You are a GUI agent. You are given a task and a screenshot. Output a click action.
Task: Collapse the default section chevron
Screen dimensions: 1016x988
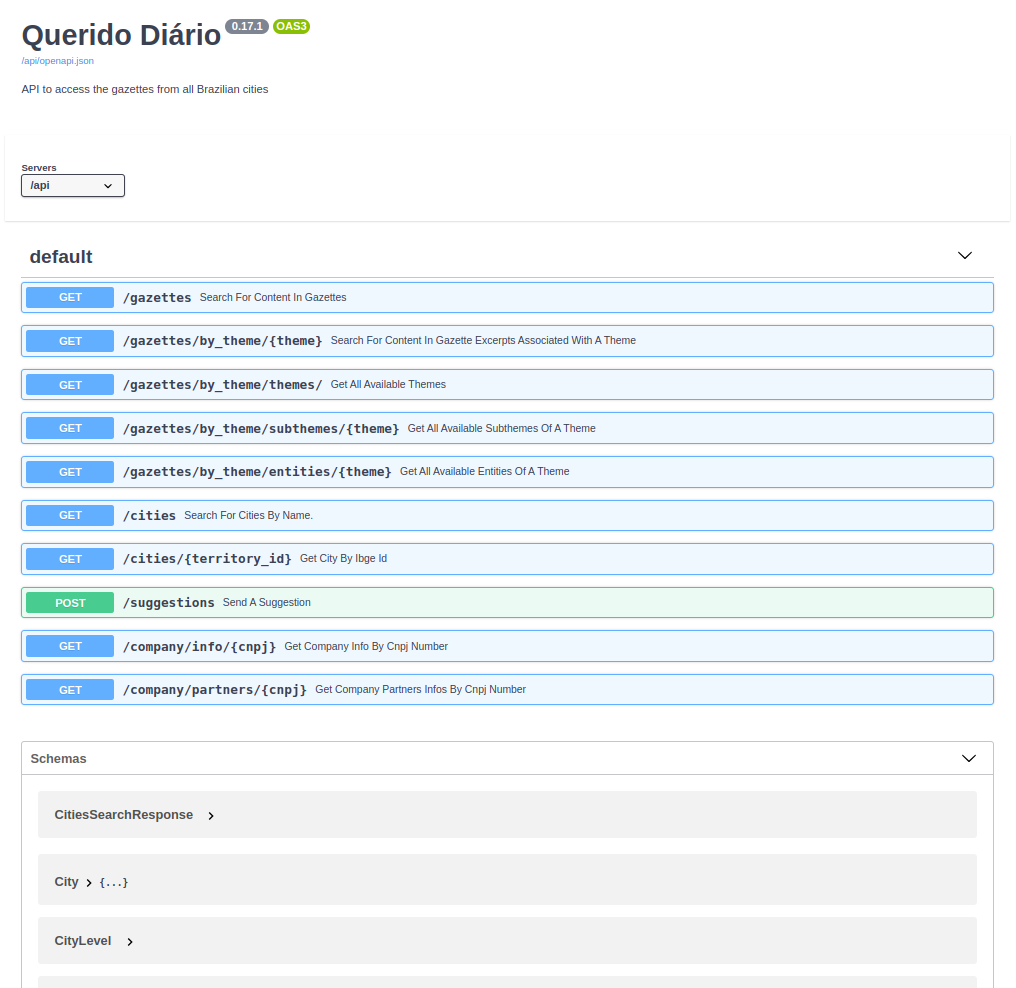pyautogui.click(x=964, y=256)
